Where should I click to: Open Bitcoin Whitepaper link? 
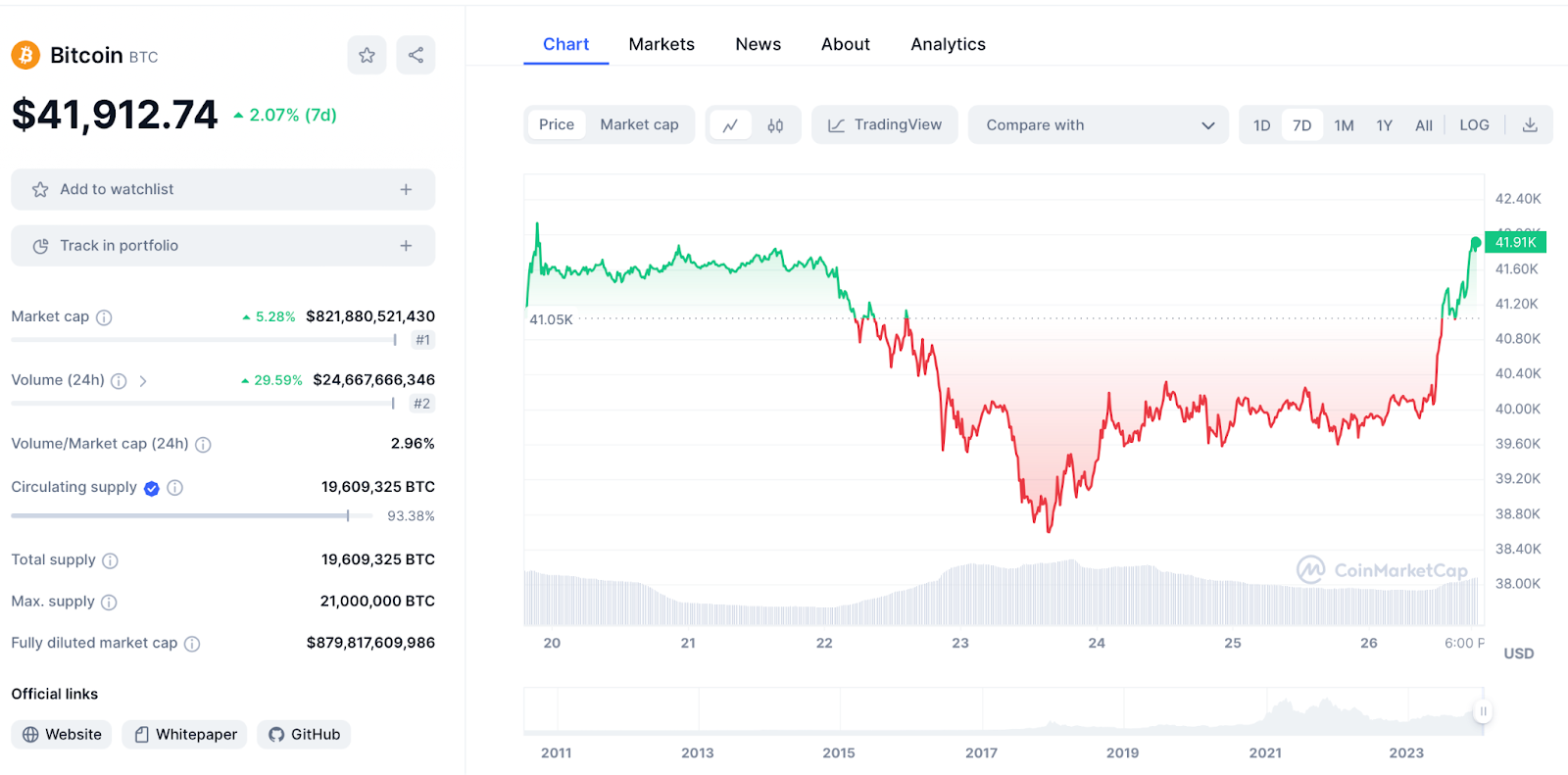click(184, 735)
